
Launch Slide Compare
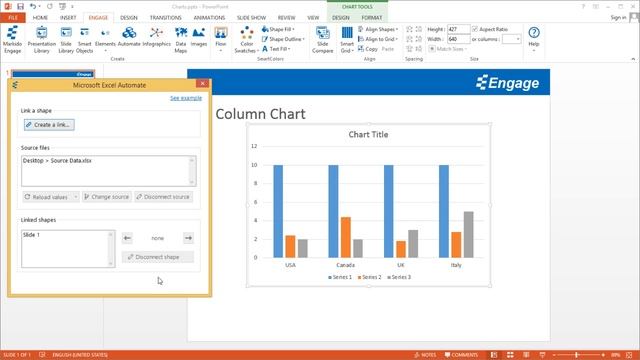click(x=322, y=40)
